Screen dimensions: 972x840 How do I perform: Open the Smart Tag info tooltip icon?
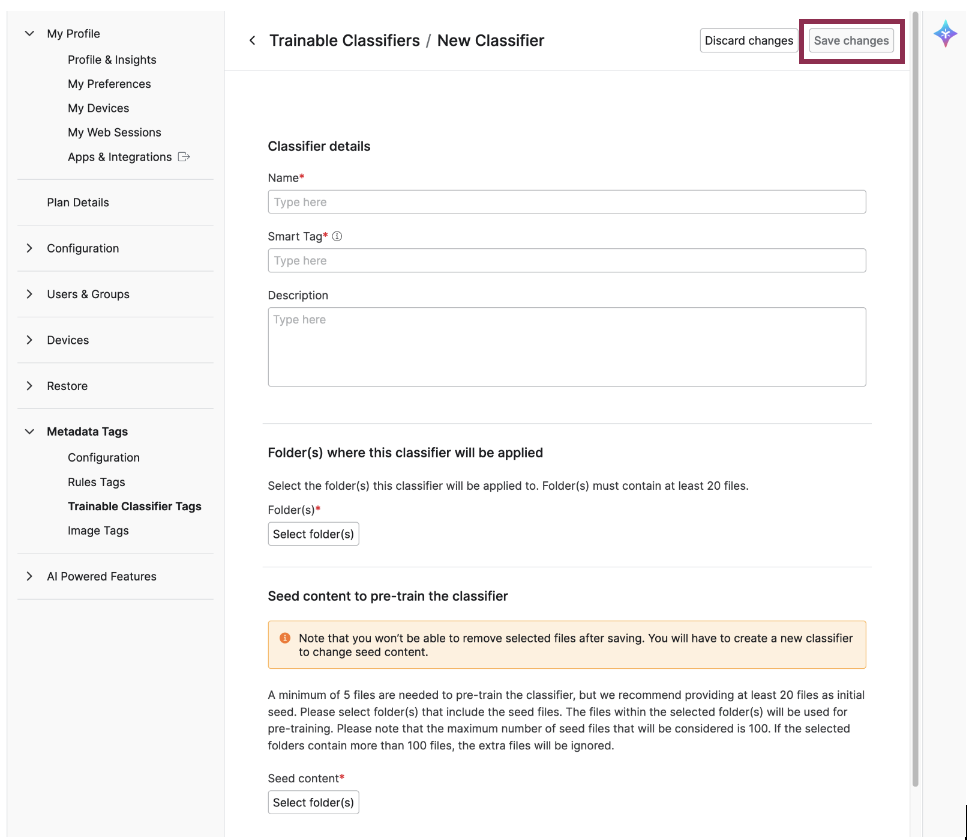coord(337,235)
